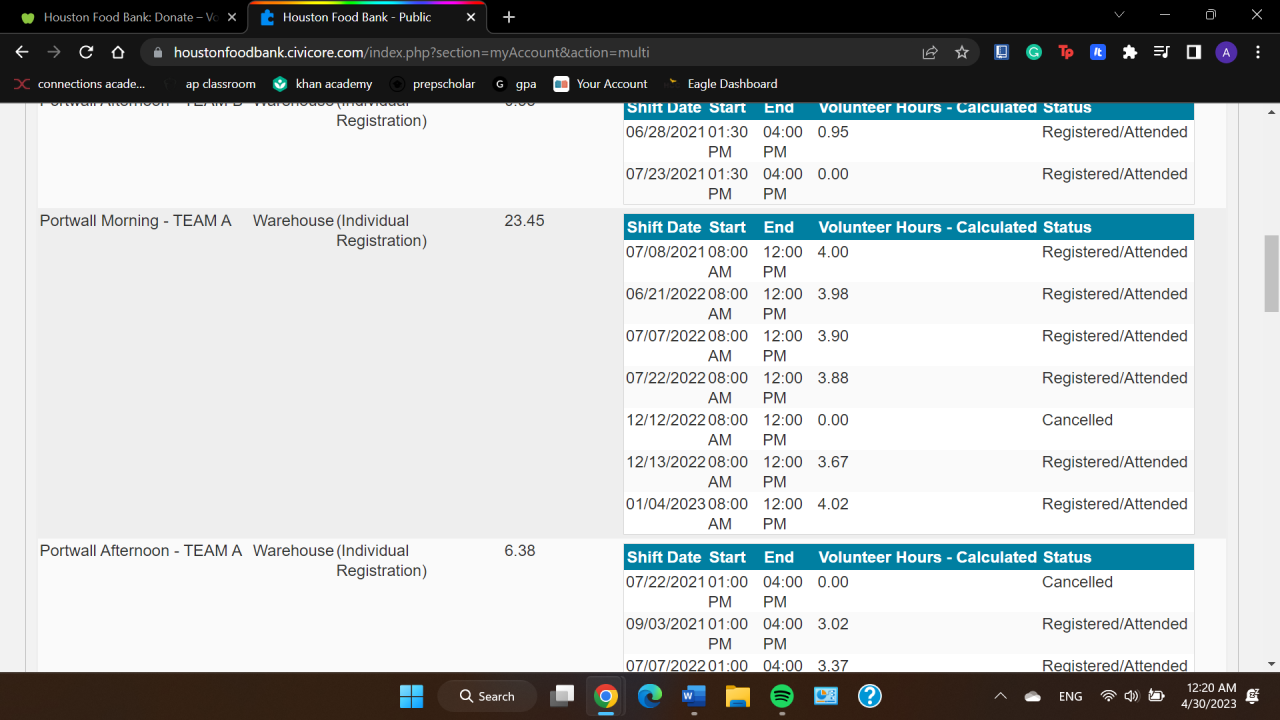
Task: Open the media controls icon
Action: pos(1162,52)
